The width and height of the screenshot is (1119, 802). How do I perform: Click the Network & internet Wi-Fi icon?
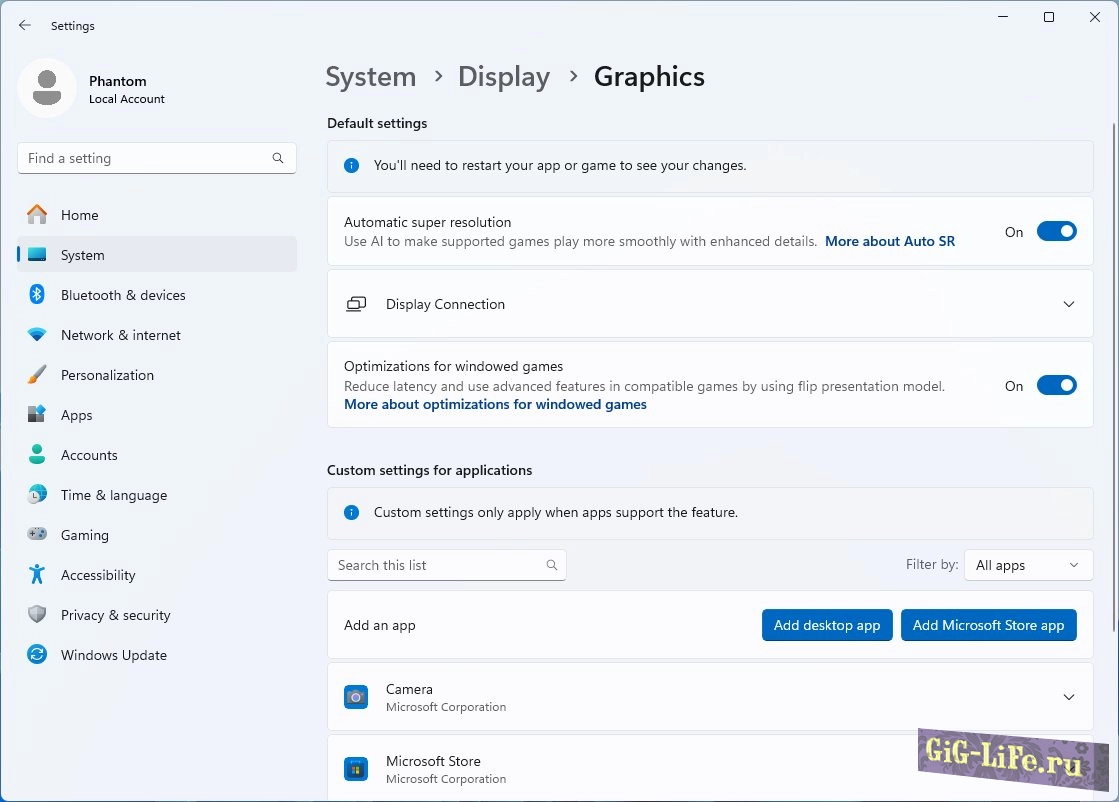(37, 335)
